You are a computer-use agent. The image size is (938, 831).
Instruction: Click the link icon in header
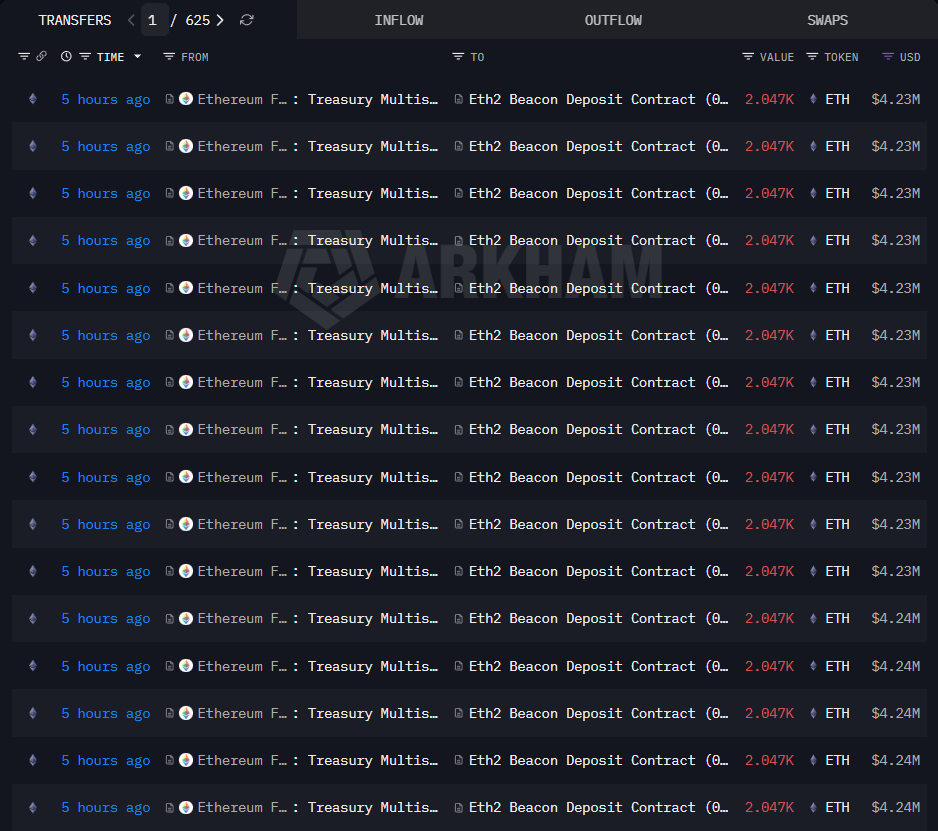pos(41,57)
